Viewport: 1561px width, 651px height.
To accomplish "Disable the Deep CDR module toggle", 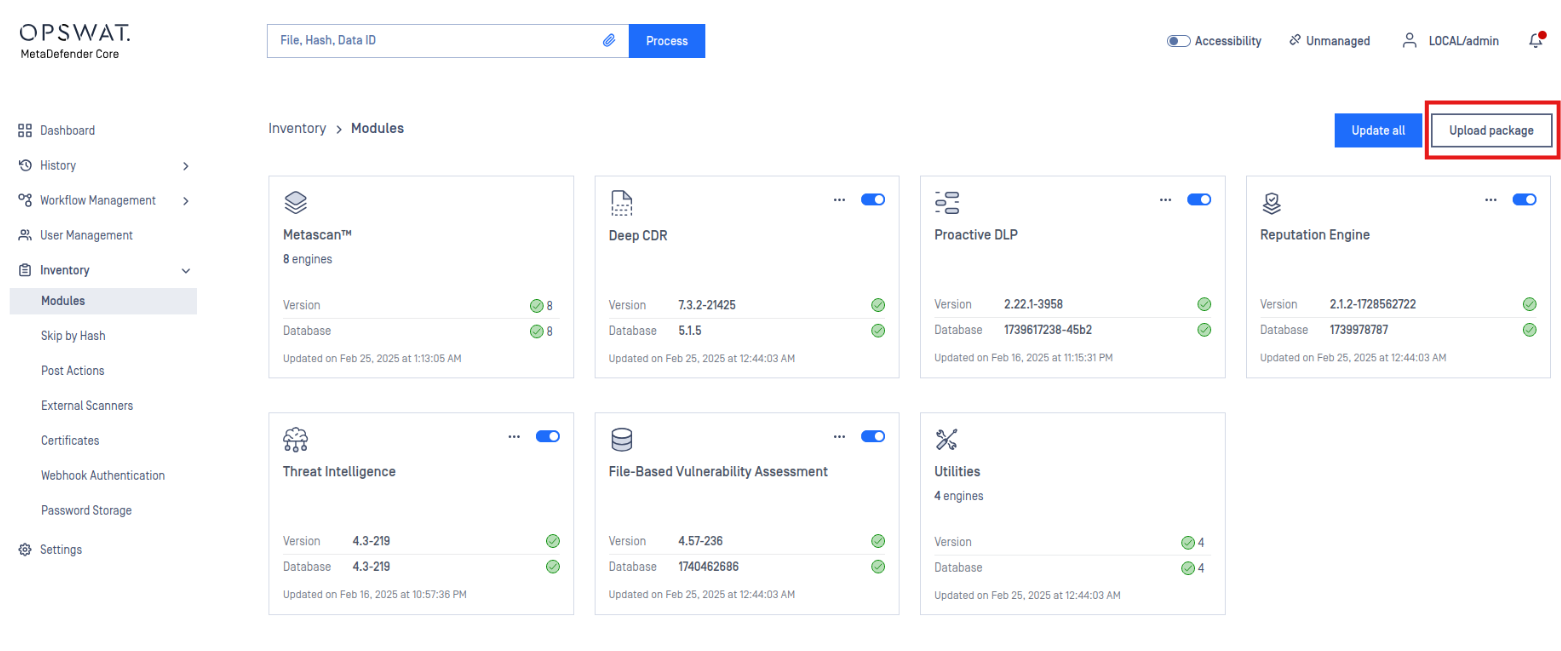I will 873,200.
